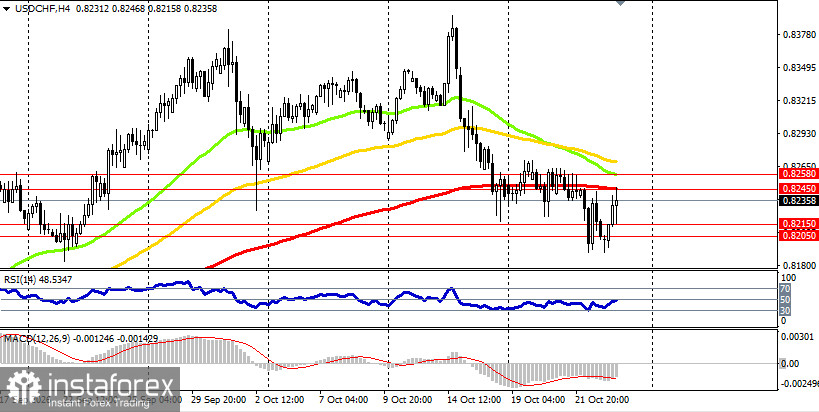Image resolution: width=819 pixels, height=412 pixels.
Task: Click the 0.82930 value on price axis
Action: (798, 134)
